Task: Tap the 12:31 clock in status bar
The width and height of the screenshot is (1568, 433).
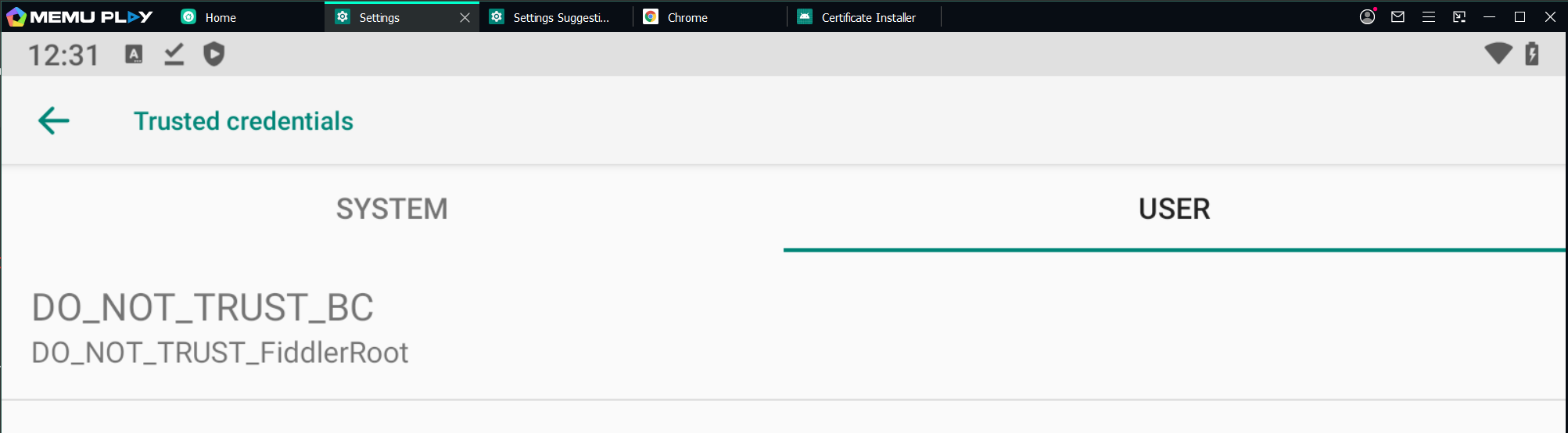Action: (63, 55)
